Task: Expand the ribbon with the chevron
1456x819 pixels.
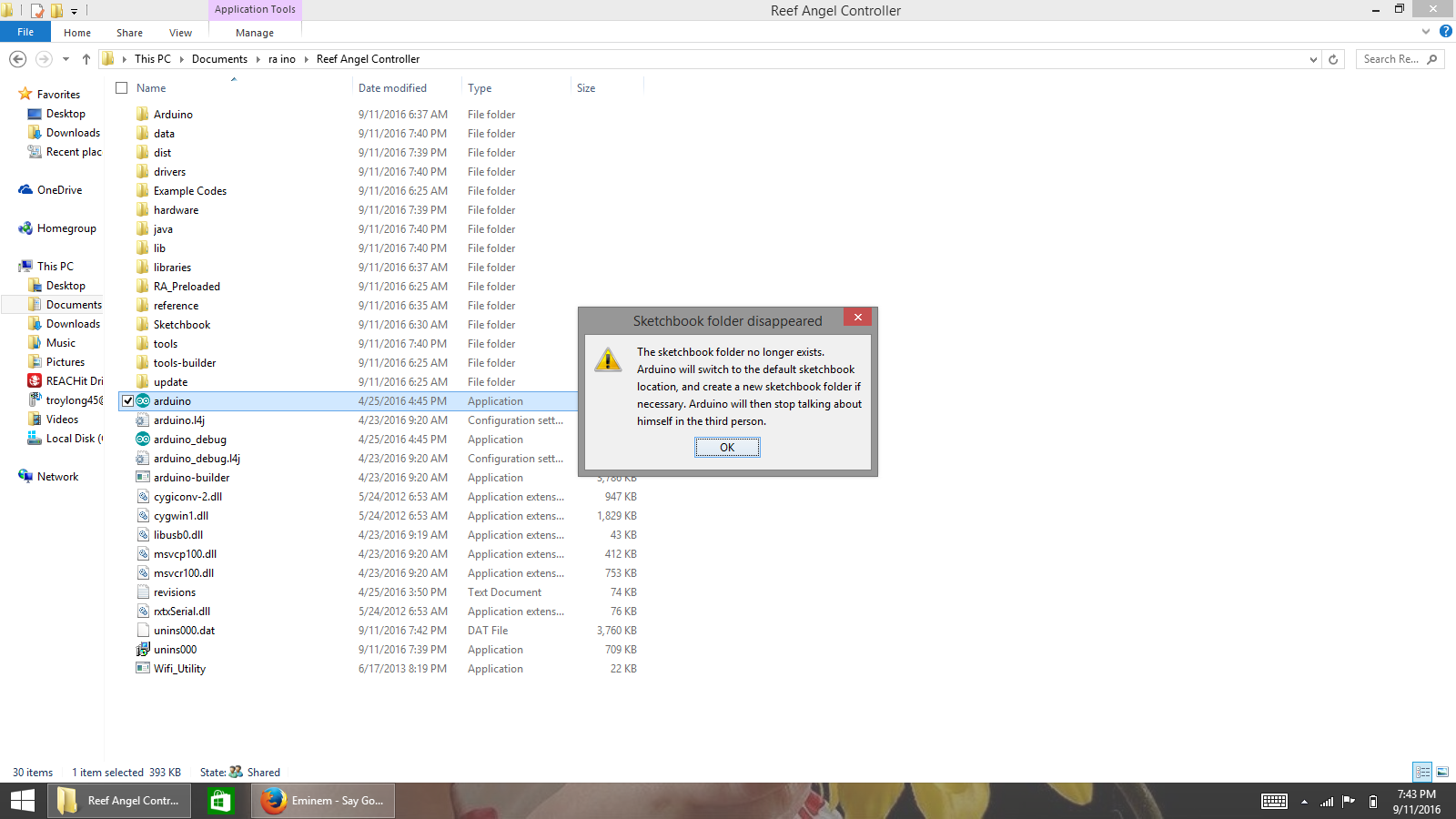Action: pyautogui.click(x=1426, y=31)
